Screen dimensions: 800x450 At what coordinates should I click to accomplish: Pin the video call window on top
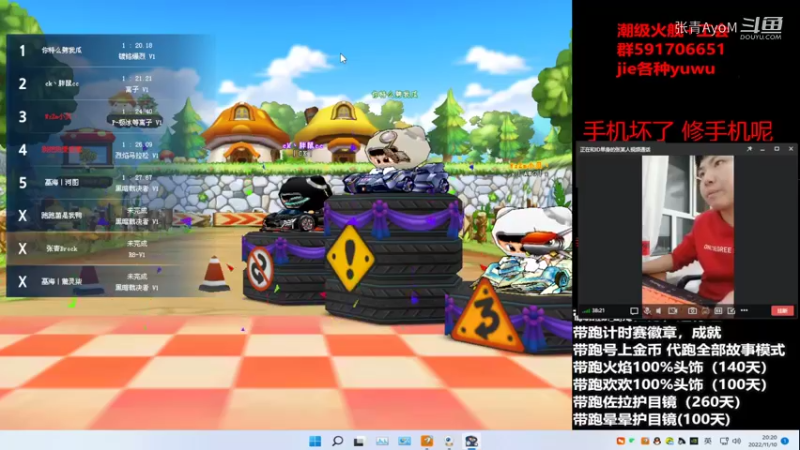click(x=749, y=149)
